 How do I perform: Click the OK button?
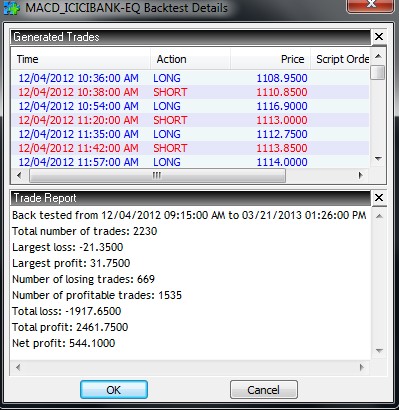pyautogui.click(x=114, y=389)
